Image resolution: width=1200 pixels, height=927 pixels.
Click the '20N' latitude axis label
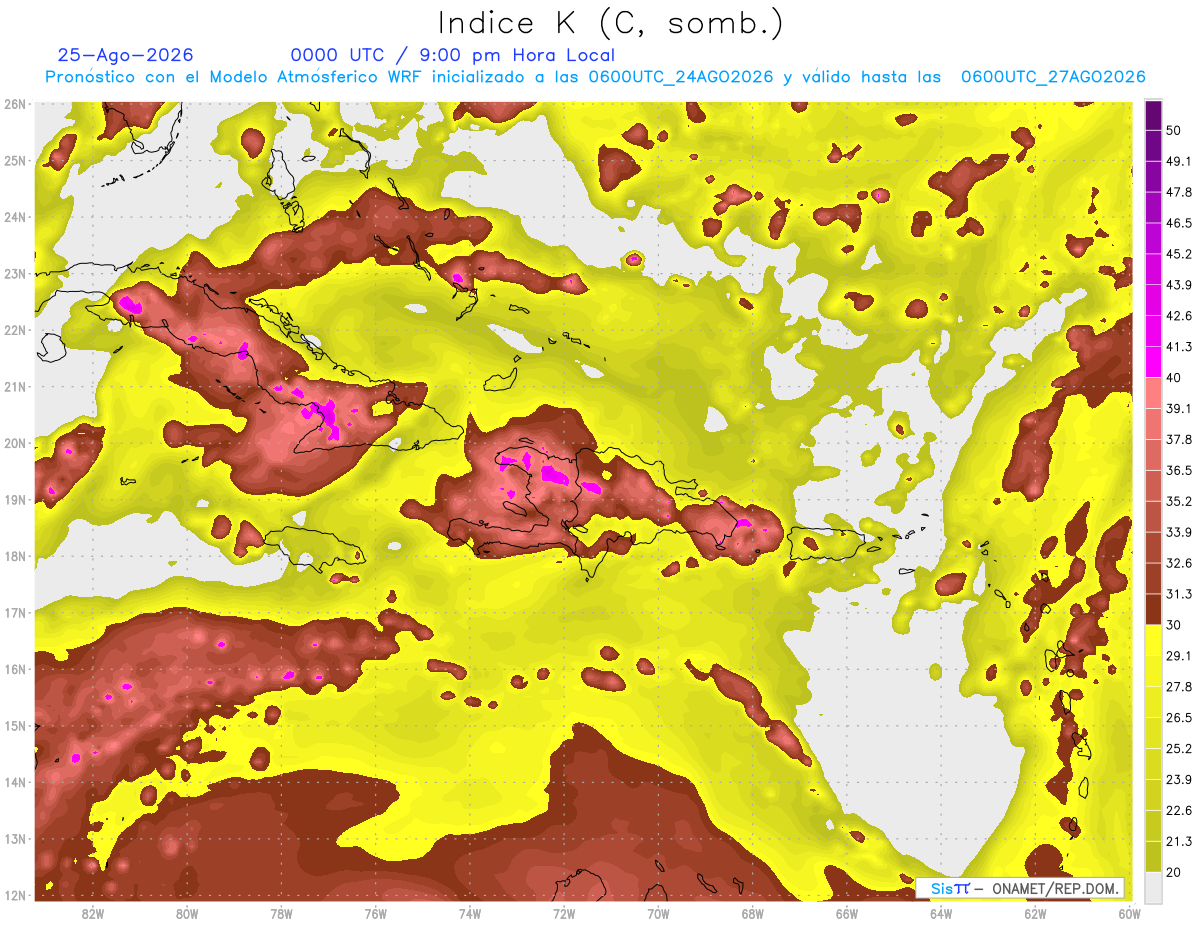pos(17,443)
